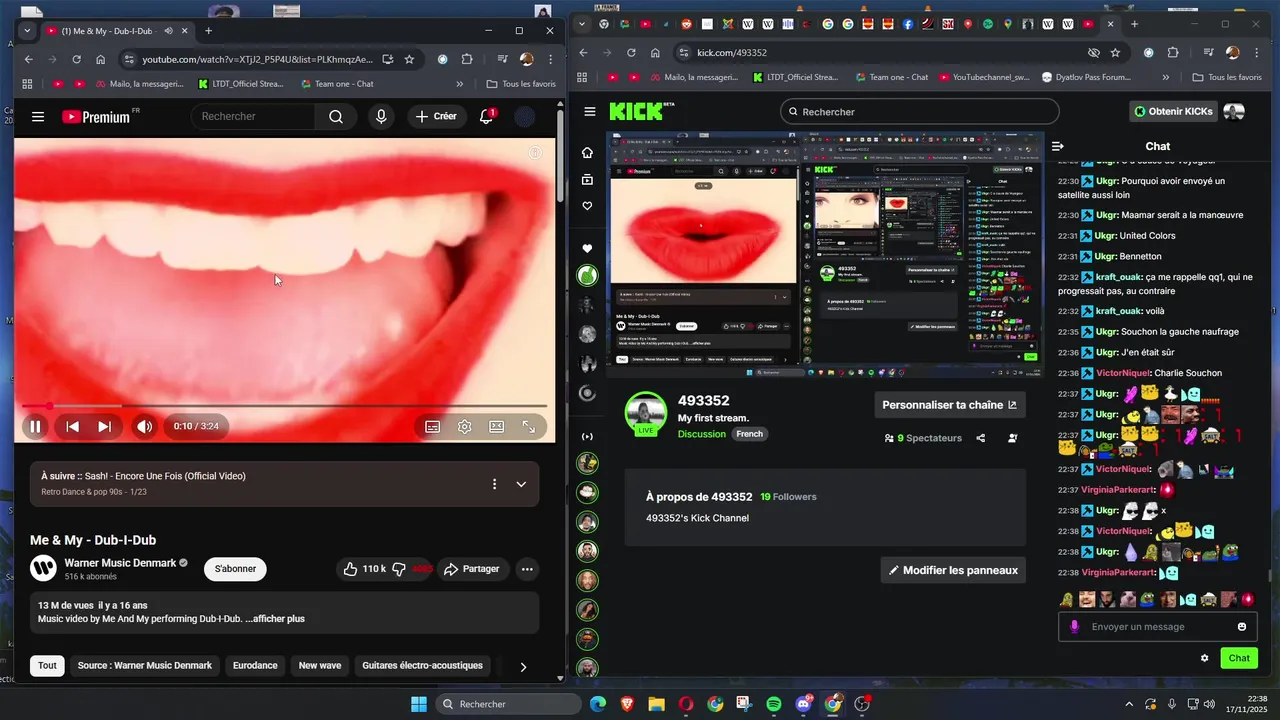Open Warner Music Denmark channel link

click(120, 563)
